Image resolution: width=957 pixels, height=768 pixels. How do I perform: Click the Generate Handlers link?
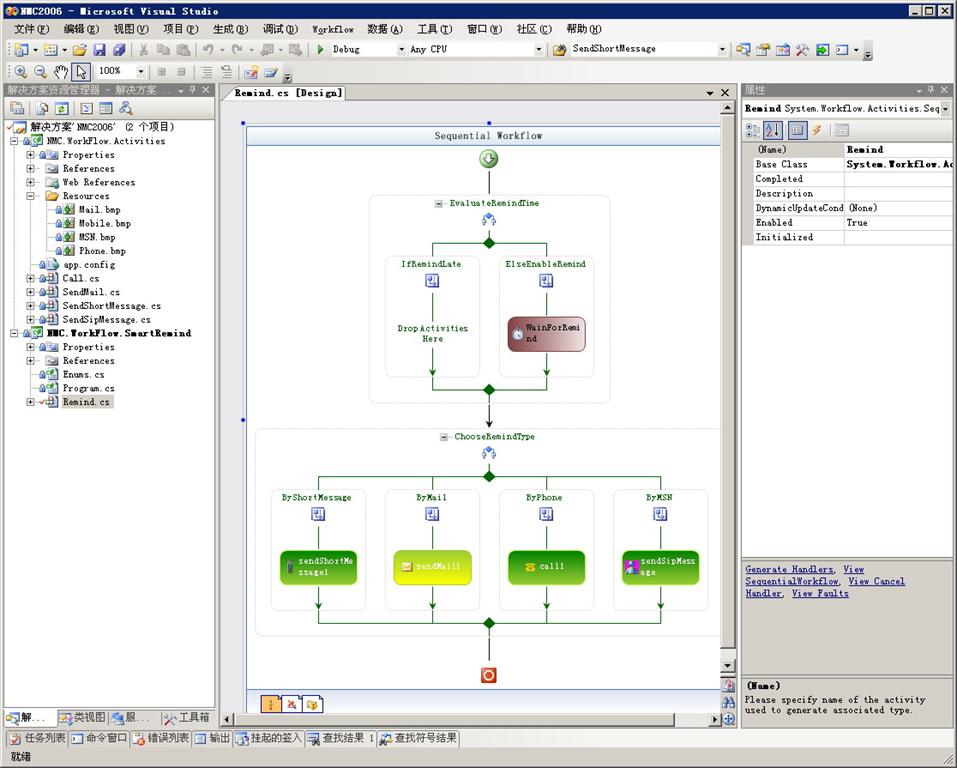[x=789, y=569]
